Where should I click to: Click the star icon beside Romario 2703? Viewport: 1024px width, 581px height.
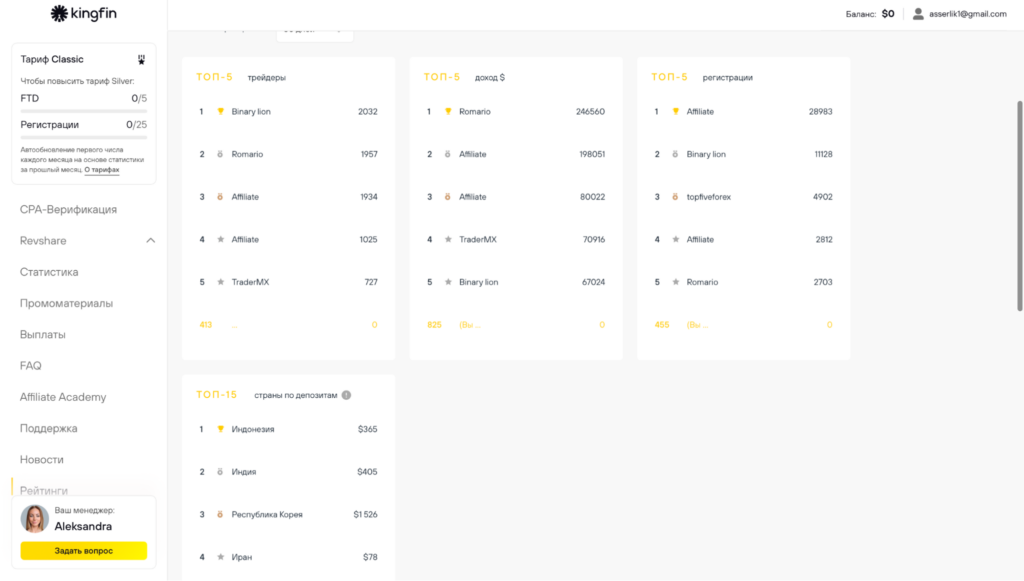pos(675,282)
